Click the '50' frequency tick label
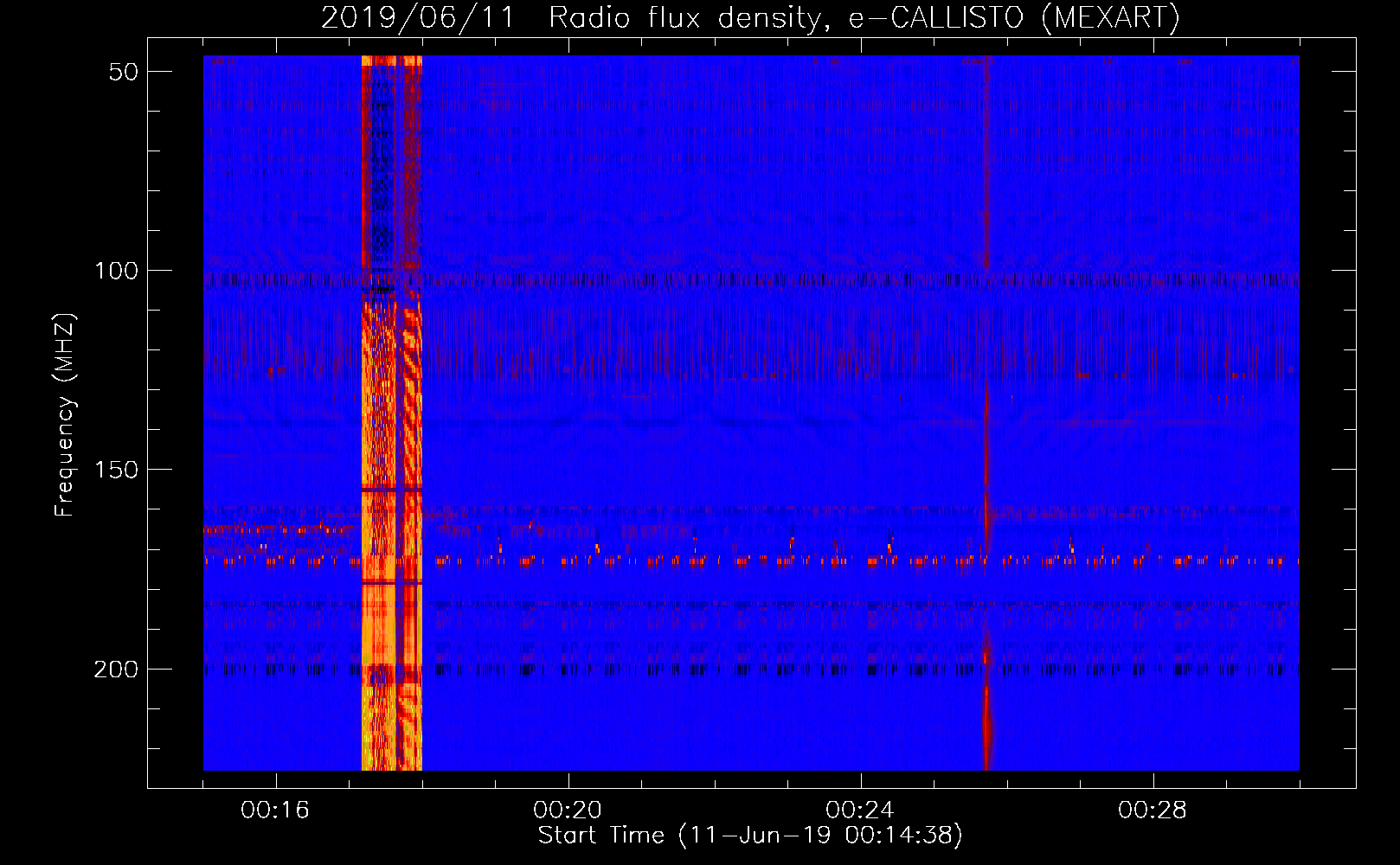The height and width of the screenshot is (865, 1400). click(123, 72)
